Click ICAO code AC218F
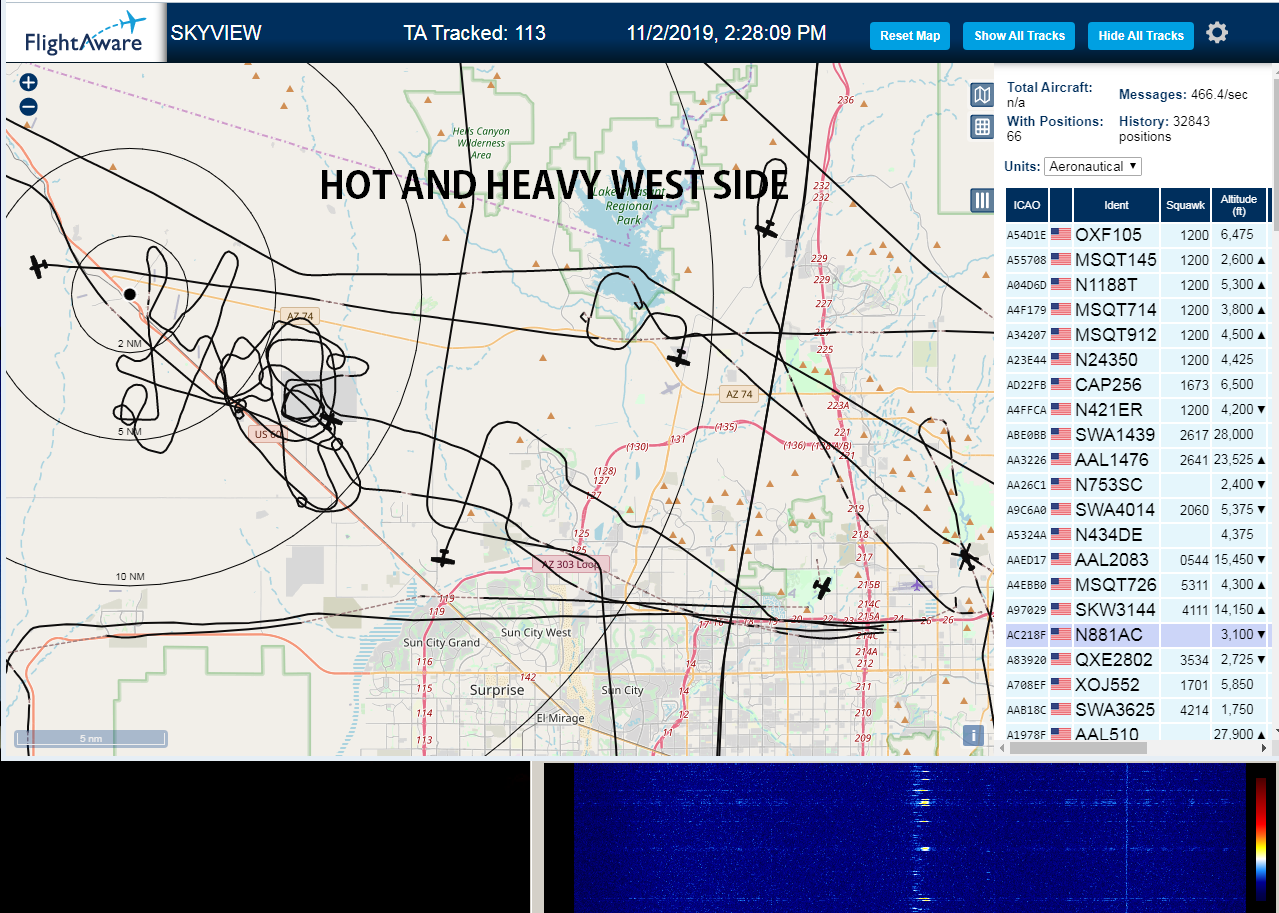 [x=1026, y=636]
